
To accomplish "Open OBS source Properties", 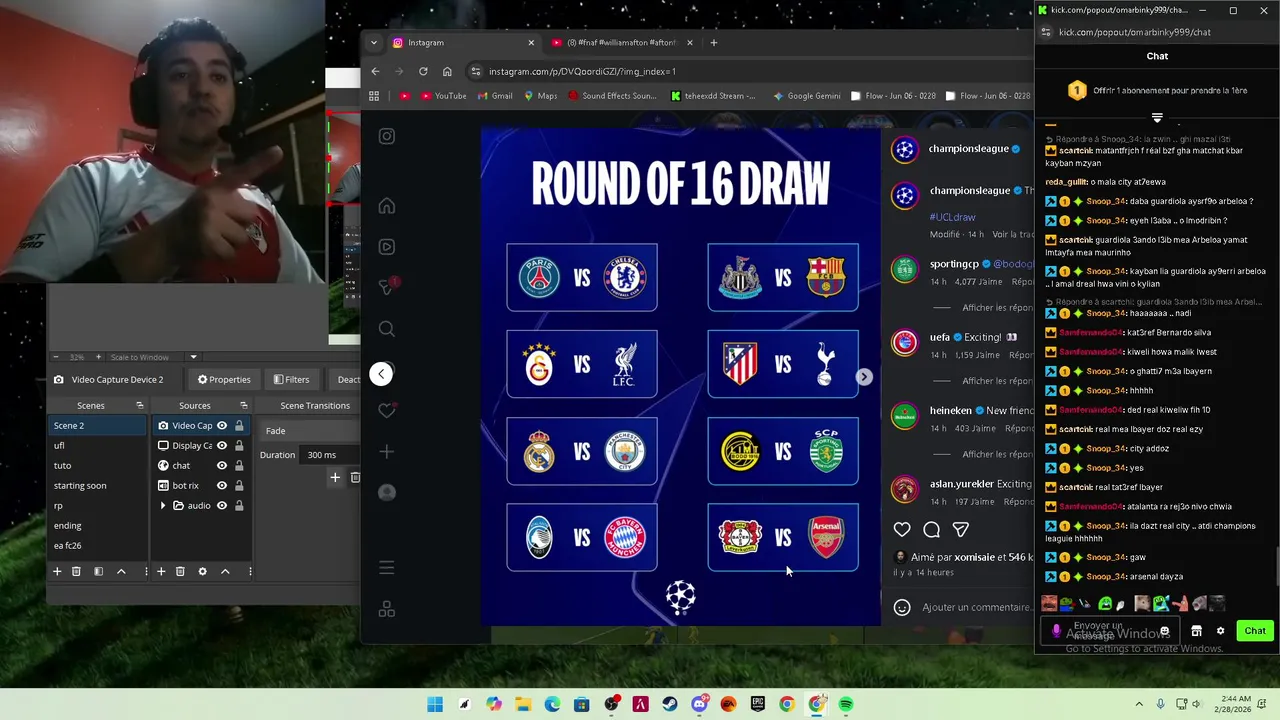I will pyautogui.click(x=224, y=380).
